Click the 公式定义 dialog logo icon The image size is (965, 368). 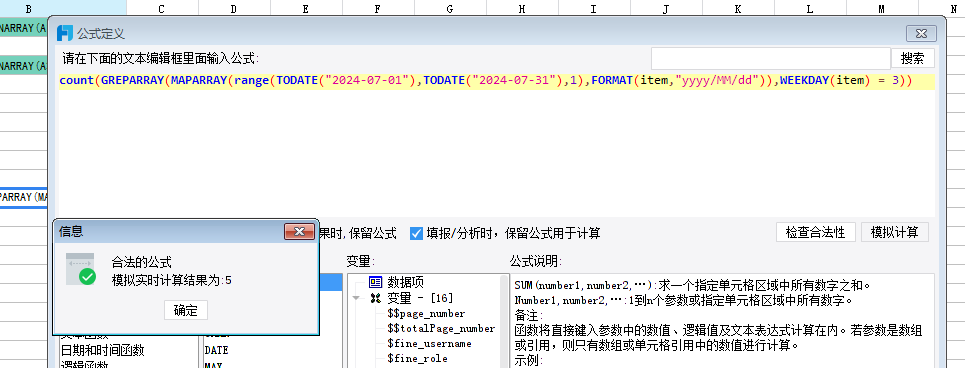(65, 33)
